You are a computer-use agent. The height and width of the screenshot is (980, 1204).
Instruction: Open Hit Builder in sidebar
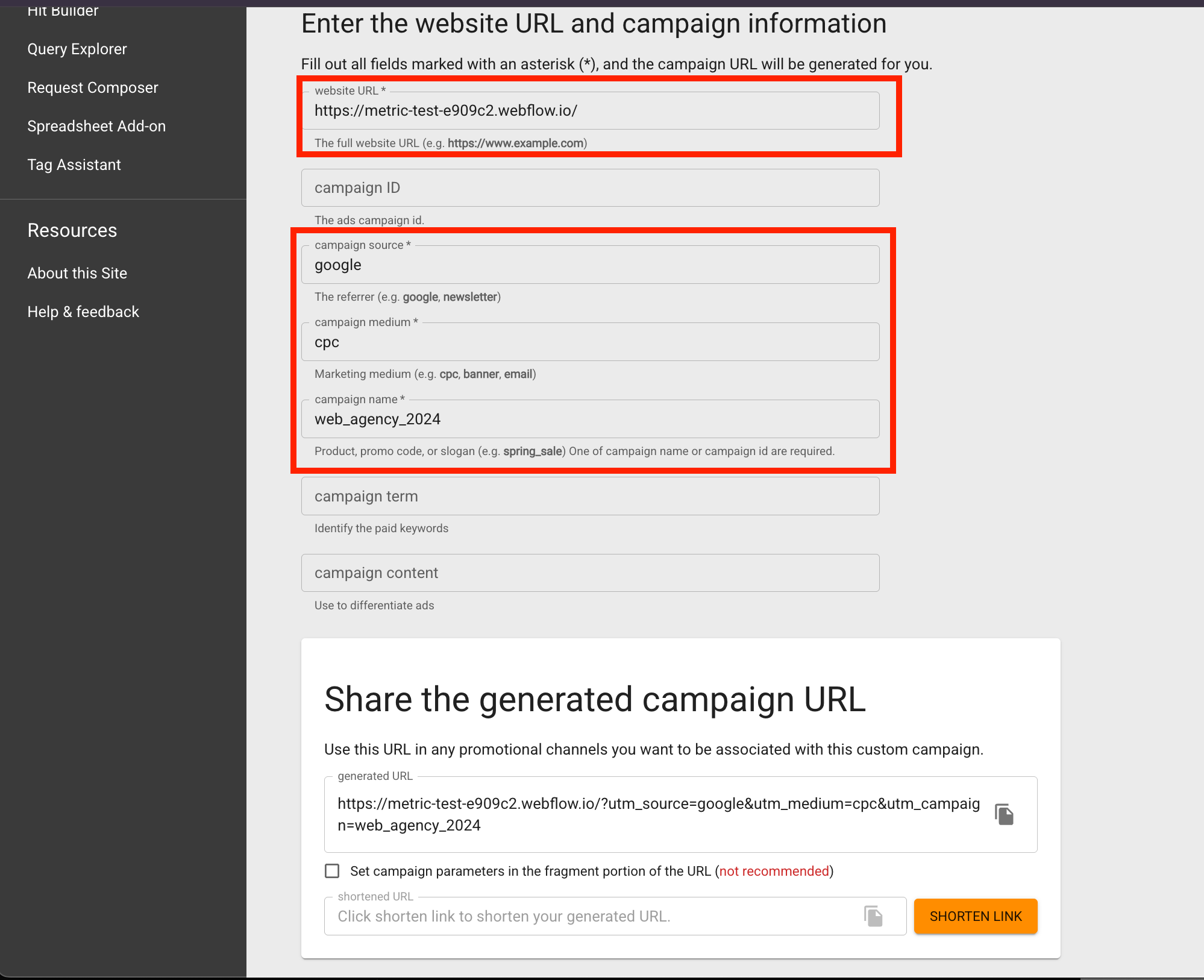(63, 11)
